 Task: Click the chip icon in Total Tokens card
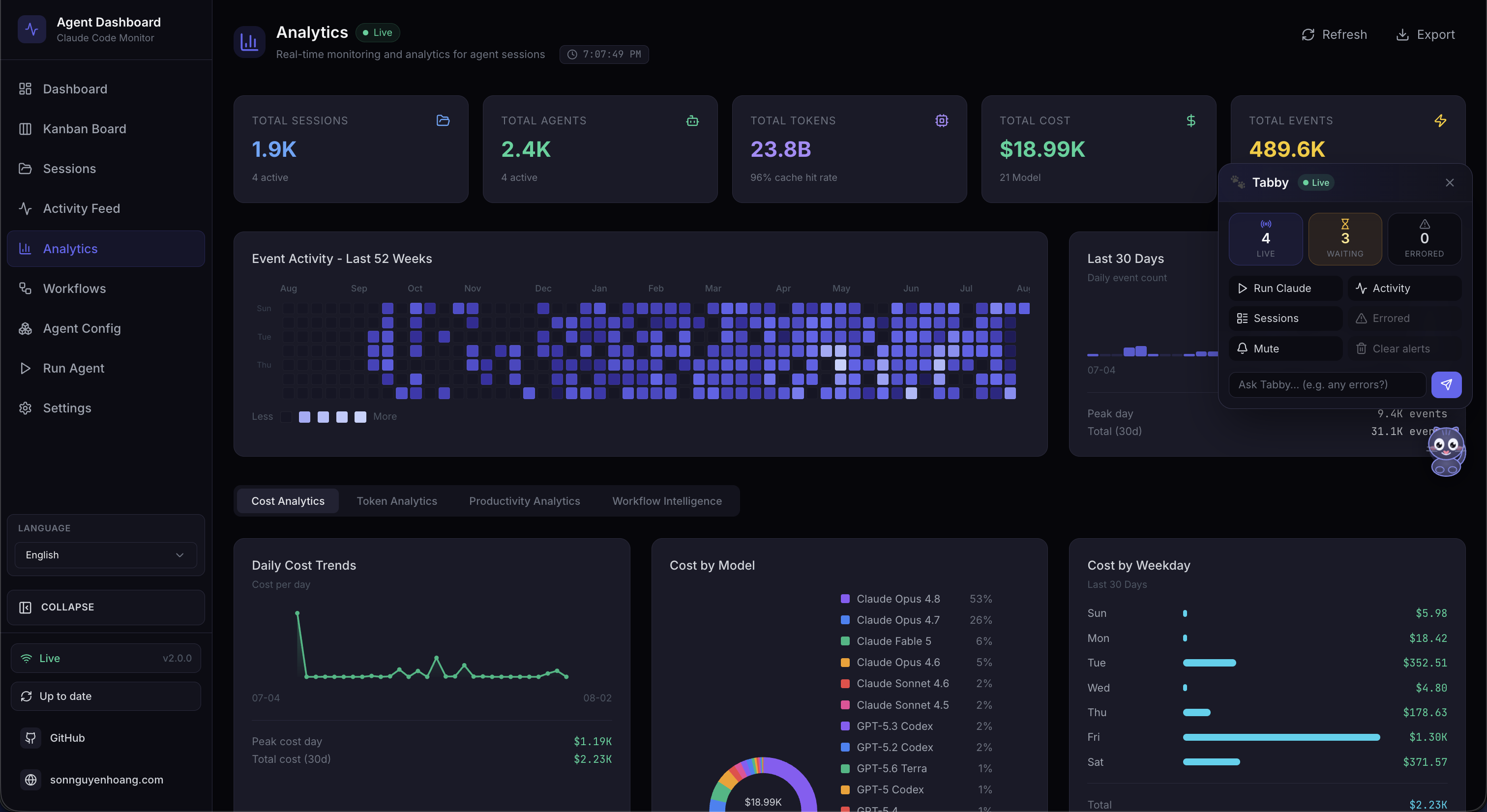click(942, 120)
